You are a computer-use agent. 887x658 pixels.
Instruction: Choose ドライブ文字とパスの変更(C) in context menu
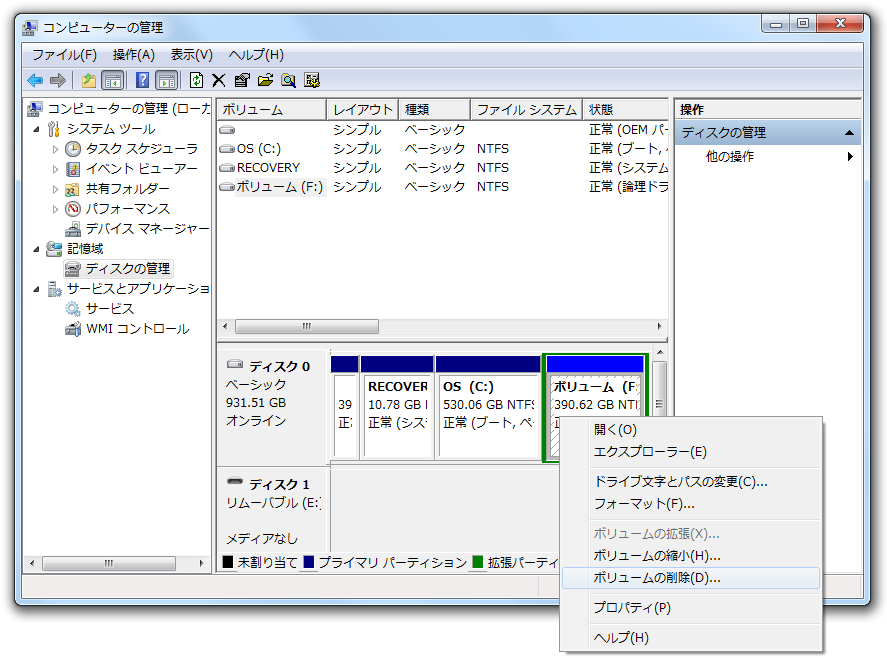[x=691, y=482]
